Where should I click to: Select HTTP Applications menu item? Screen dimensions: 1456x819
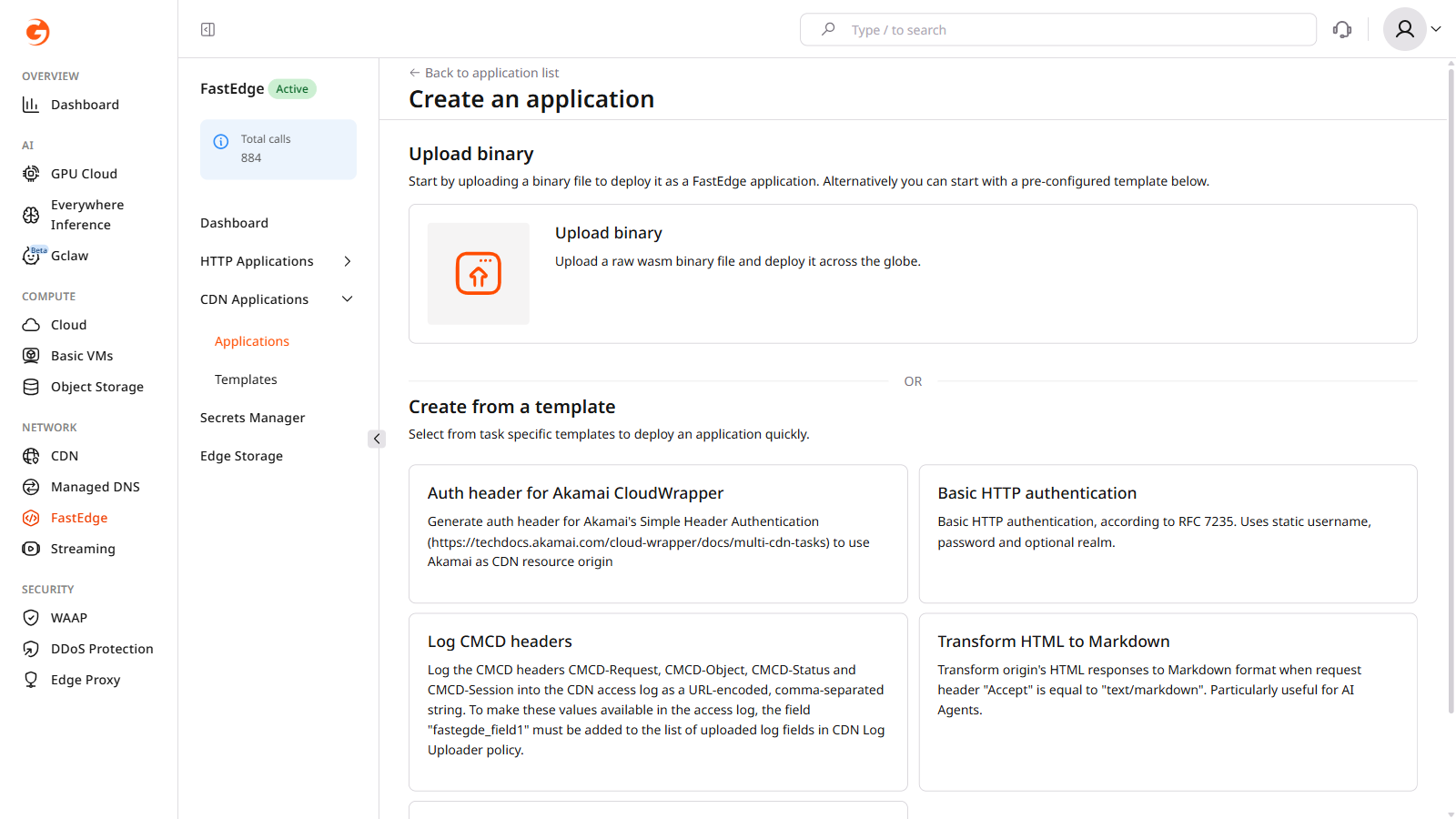pos(257,261)
